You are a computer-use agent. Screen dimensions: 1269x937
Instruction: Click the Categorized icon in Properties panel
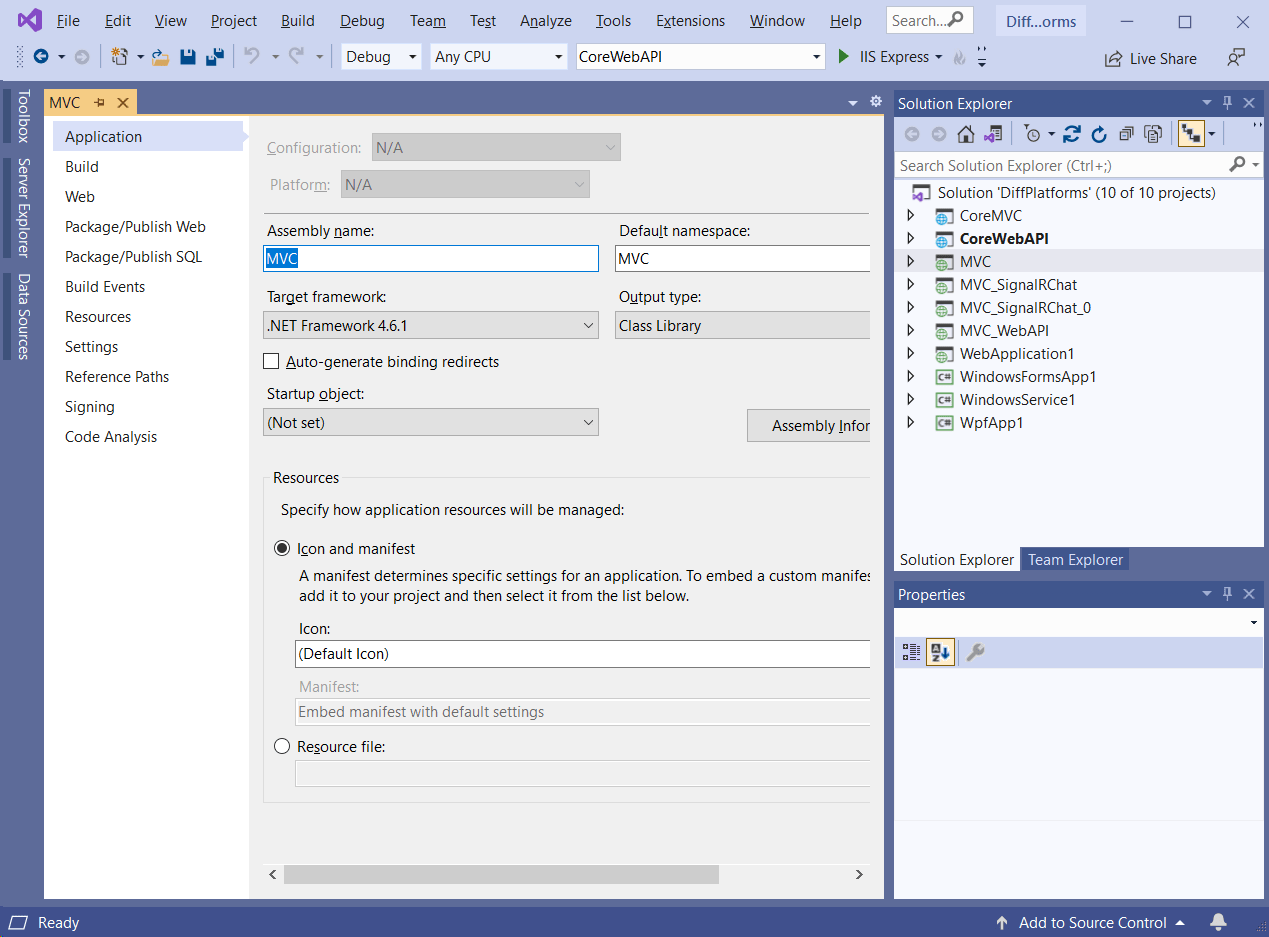click(911, 652)
